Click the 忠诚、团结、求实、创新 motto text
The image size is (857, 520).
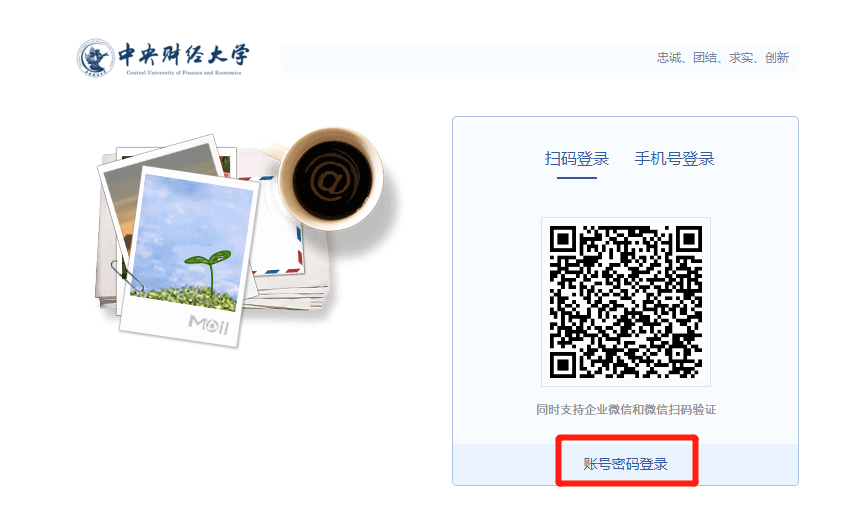[x=723, y=57]
